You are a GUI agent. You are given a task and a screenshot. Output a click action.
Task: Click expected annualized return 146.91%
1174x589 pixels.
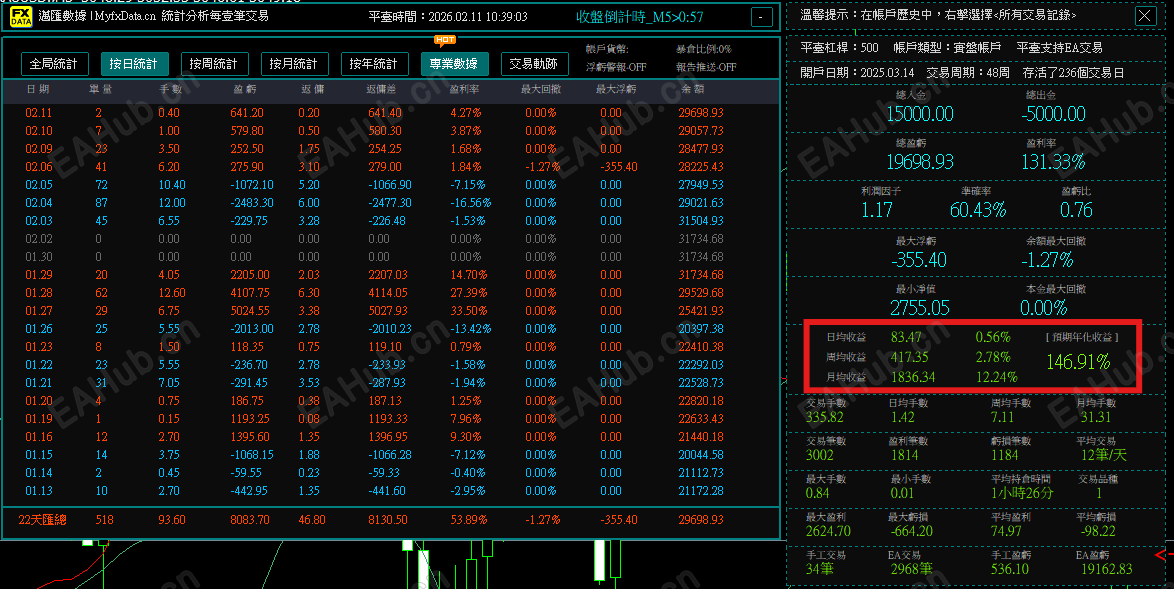[x=1078, y=362]
